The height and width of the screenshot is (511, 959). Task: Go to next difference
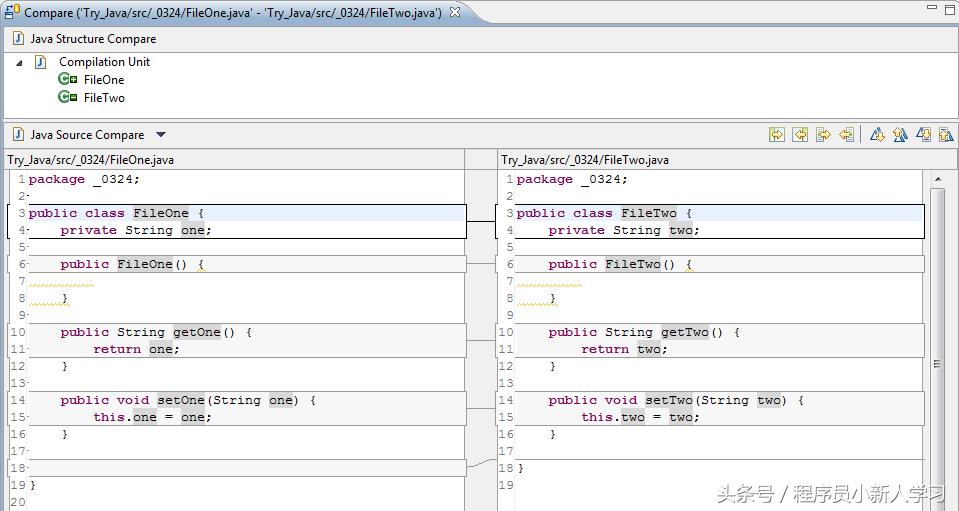877,134
